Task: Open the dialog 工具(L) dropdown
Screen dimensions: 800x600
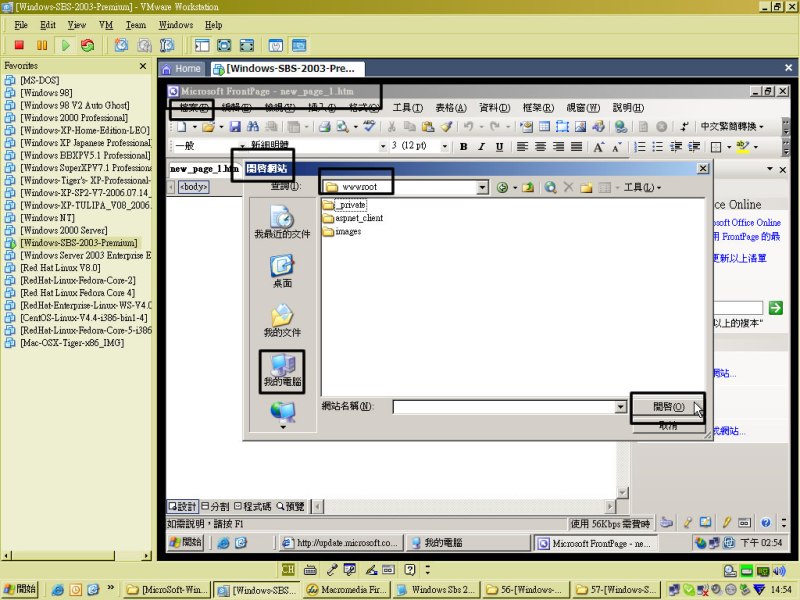Action: coord(642,188)
